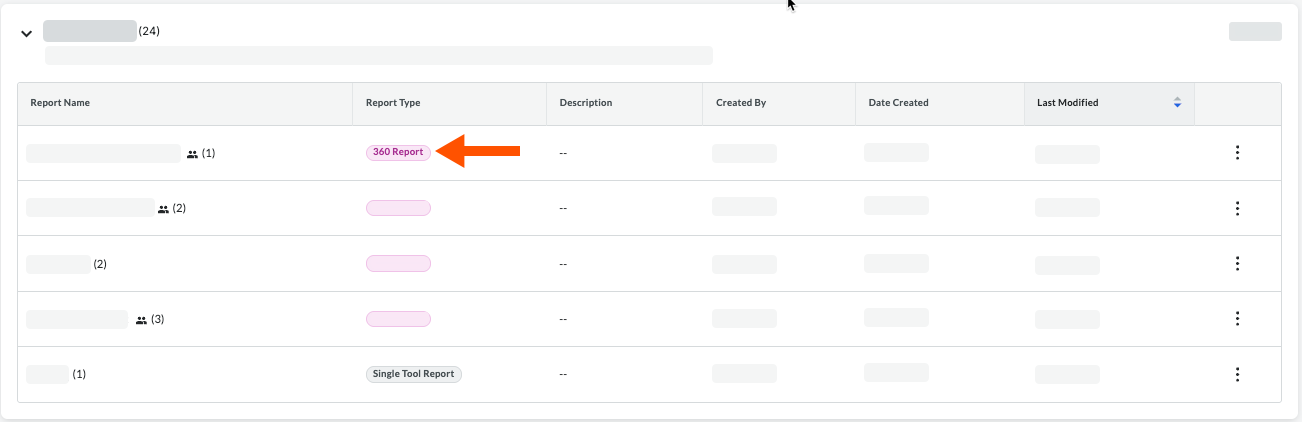Sort by the Last Modified column arrows

tap(1177, 103)
